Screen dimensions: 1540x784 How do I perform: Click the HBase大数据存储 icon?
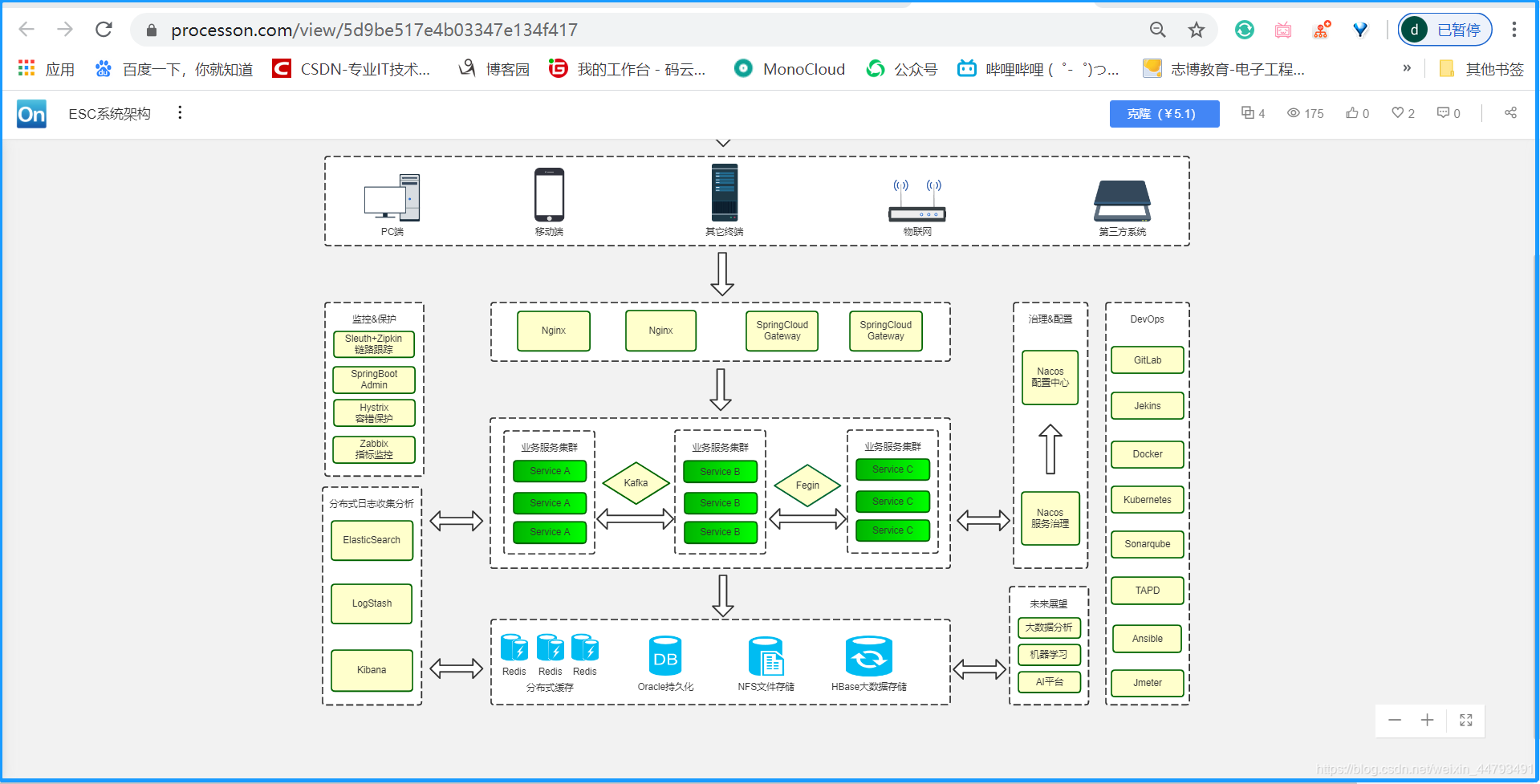click(869, 656)
